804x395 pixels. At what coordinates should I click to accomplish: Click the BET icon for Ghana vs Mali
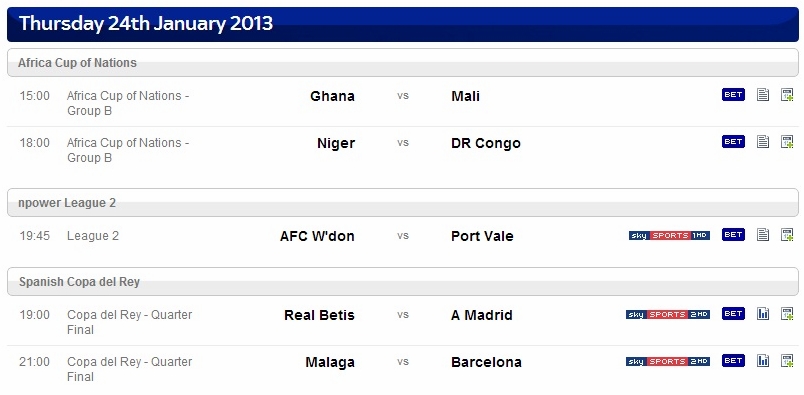(x=733, y=95)
